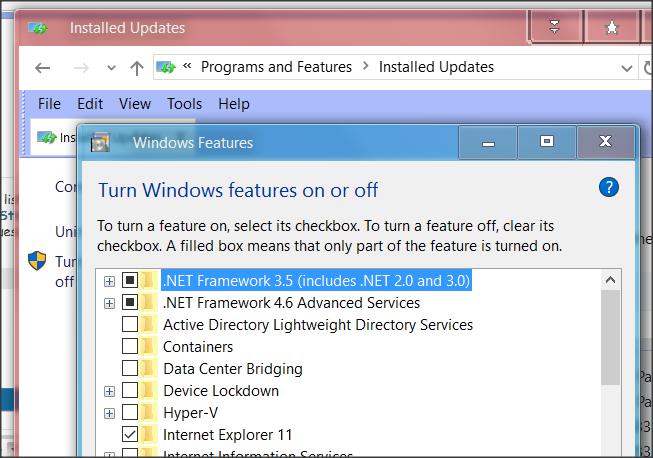
Task: Select Active Directory Lightweight Directory Services label
Action: [318, 325]
